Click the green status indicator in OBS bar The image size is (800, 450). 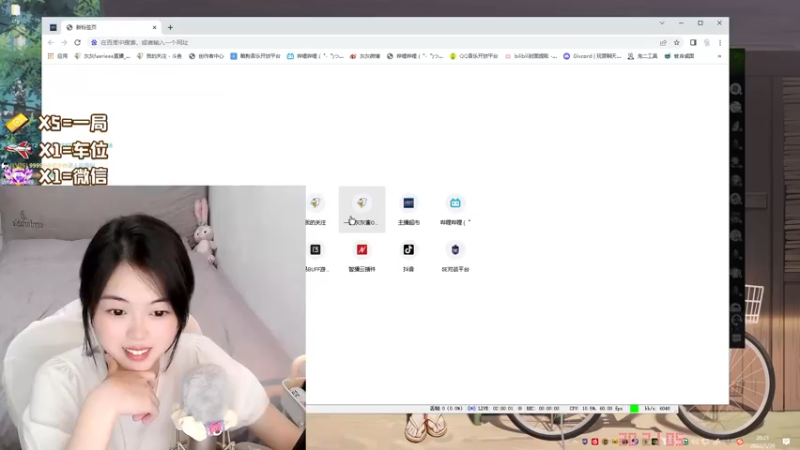point(634,409)
